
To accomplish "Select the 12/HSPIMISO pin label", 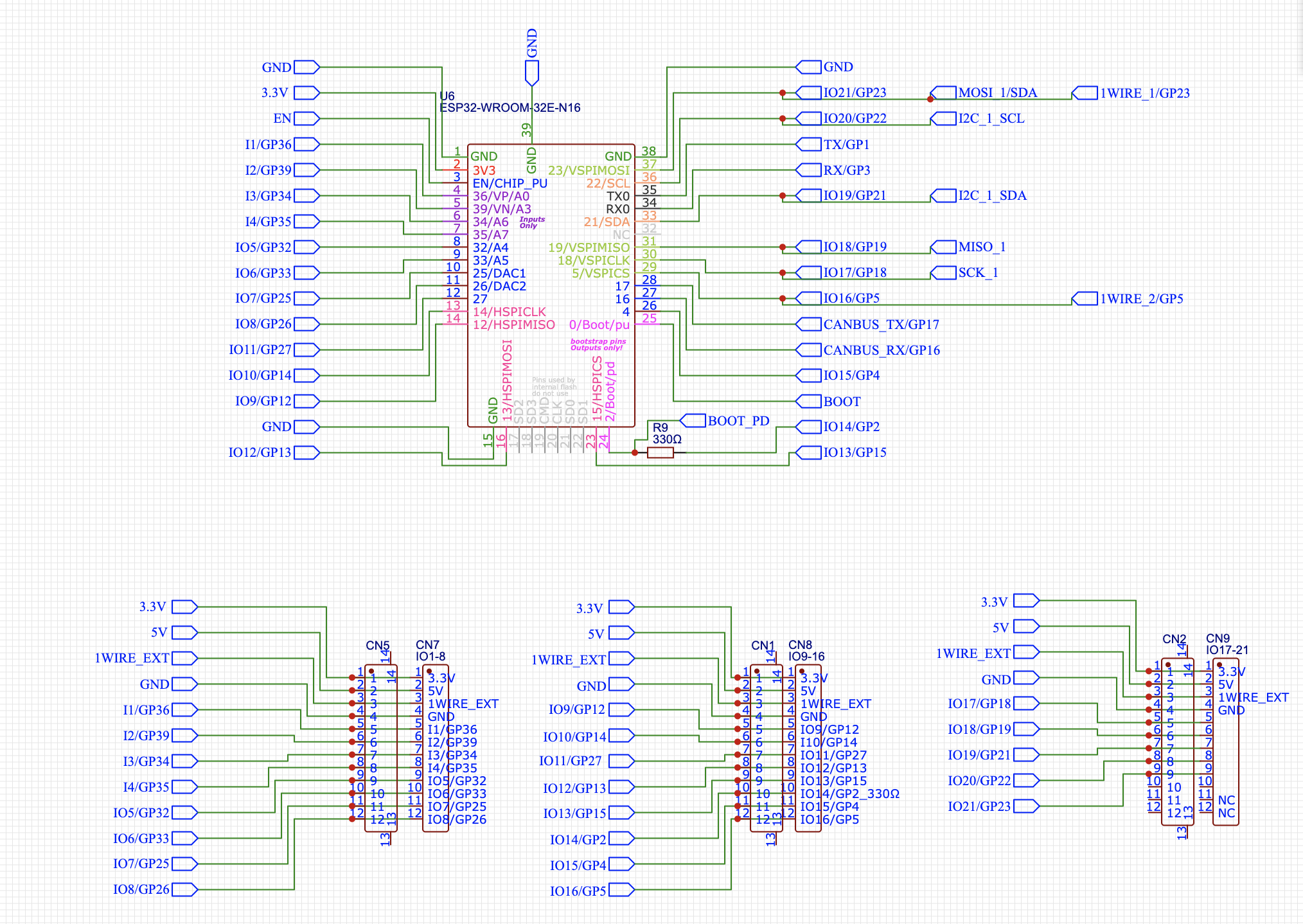I will point(513,324).
